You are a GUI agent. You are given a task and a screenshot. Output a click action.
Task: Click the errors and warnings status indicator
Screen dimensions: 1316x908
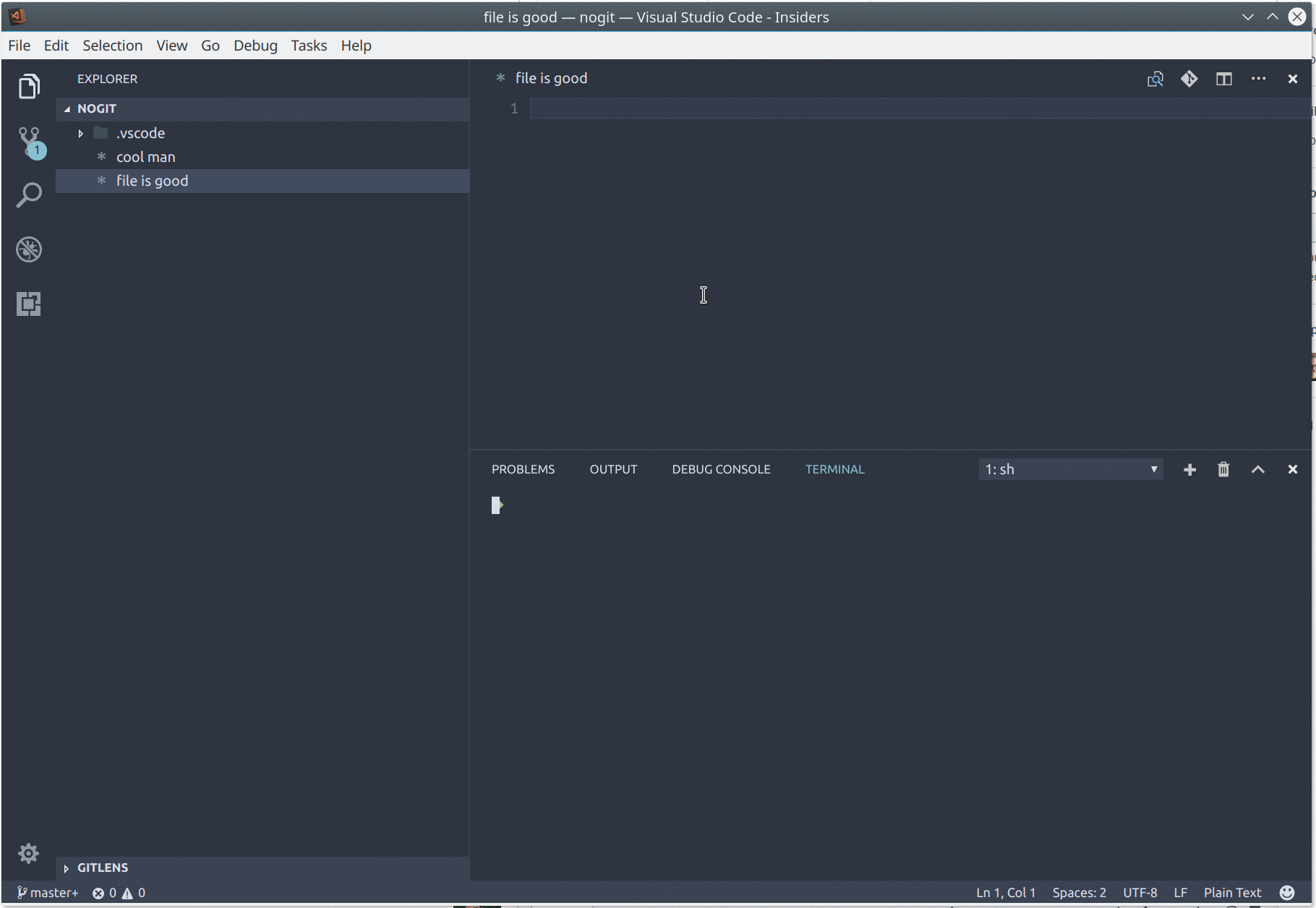click(x=119, y=893)
